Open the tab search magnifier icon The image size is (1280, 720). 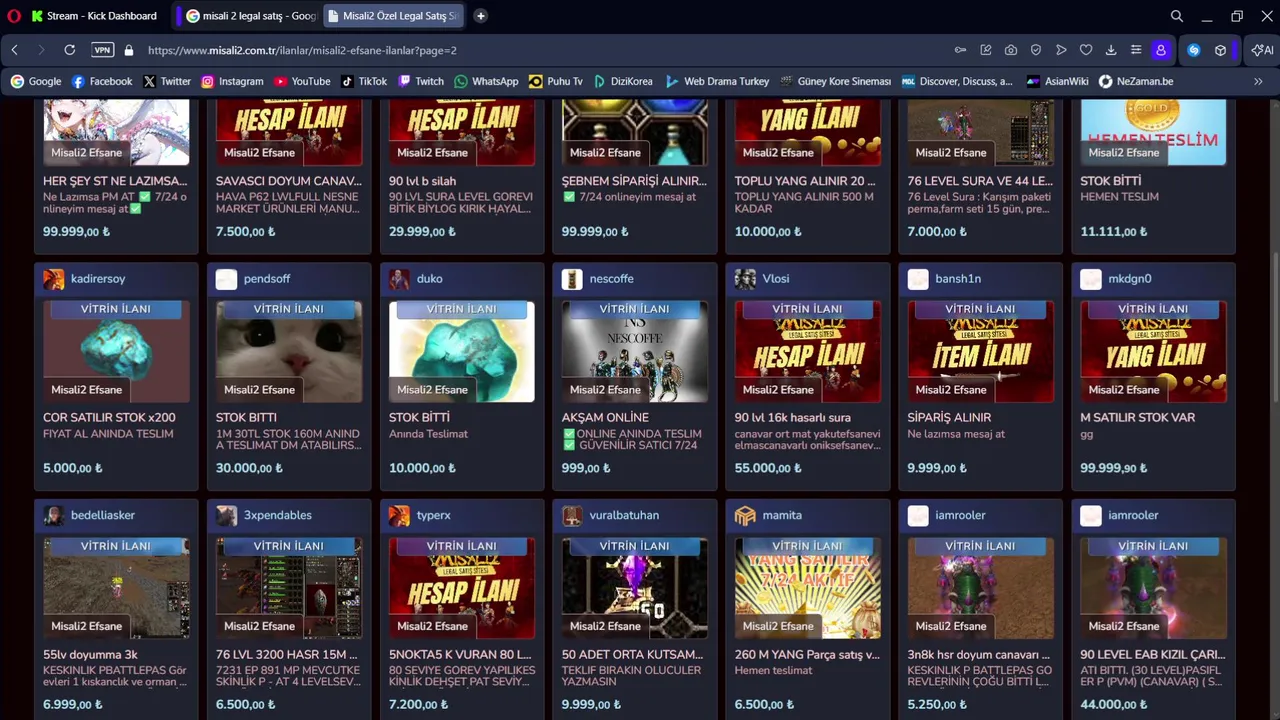(x=1177, y=16)
